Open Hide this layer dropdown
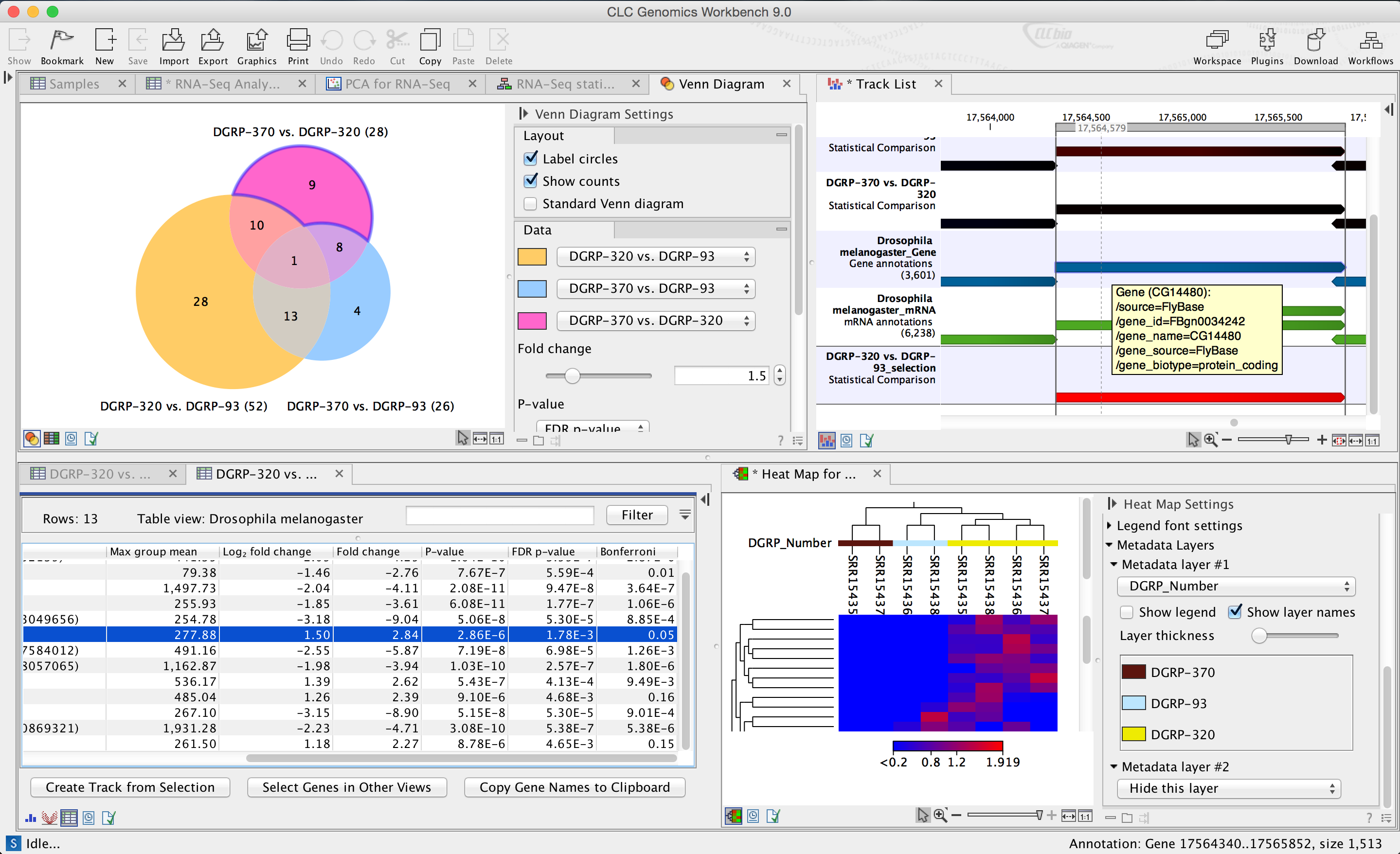 pyautogui.click(x=1228, y=788)
